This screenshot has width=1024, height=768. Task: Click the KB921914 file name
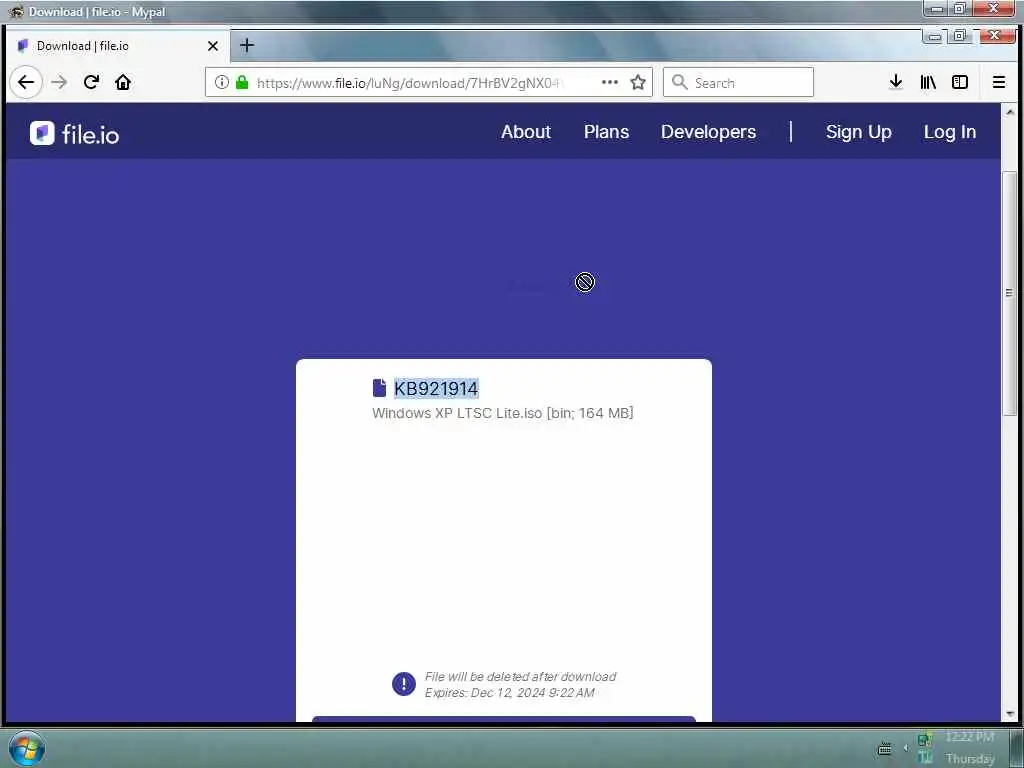pyautogui.click(x=436, y=389)
